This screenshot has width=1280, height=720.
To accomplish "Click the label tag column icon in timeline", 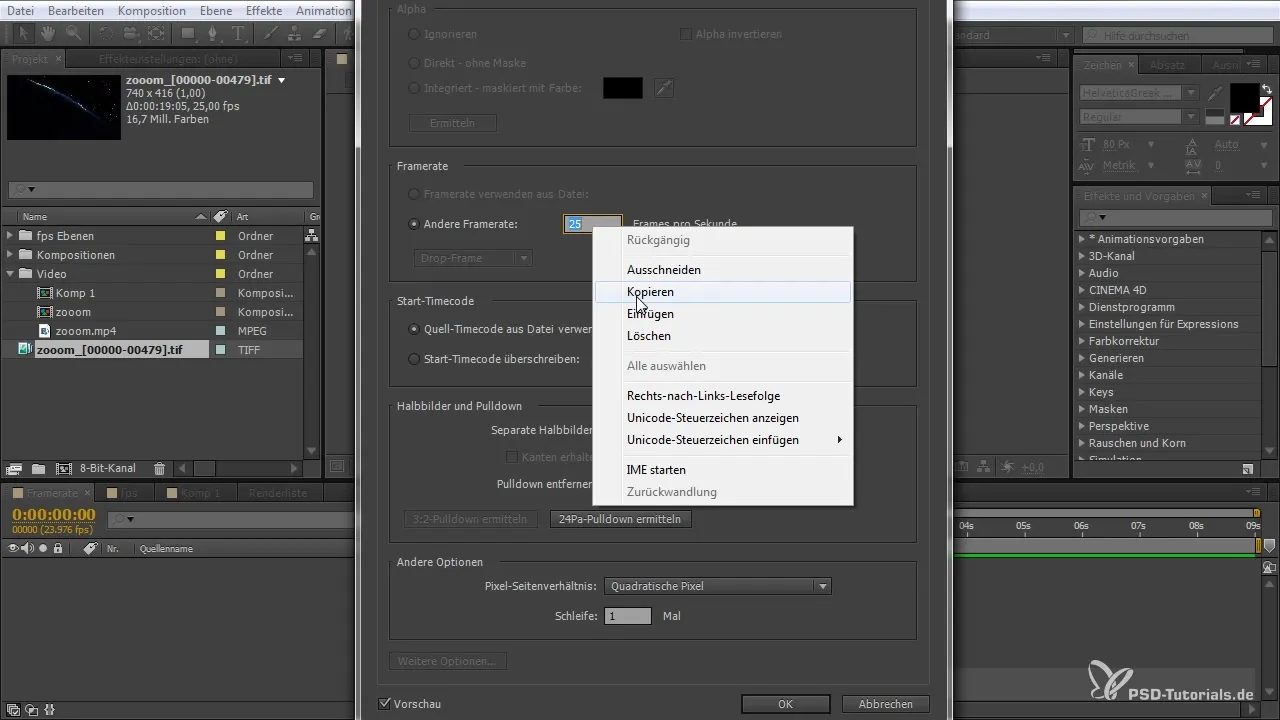I will (90, 548).
